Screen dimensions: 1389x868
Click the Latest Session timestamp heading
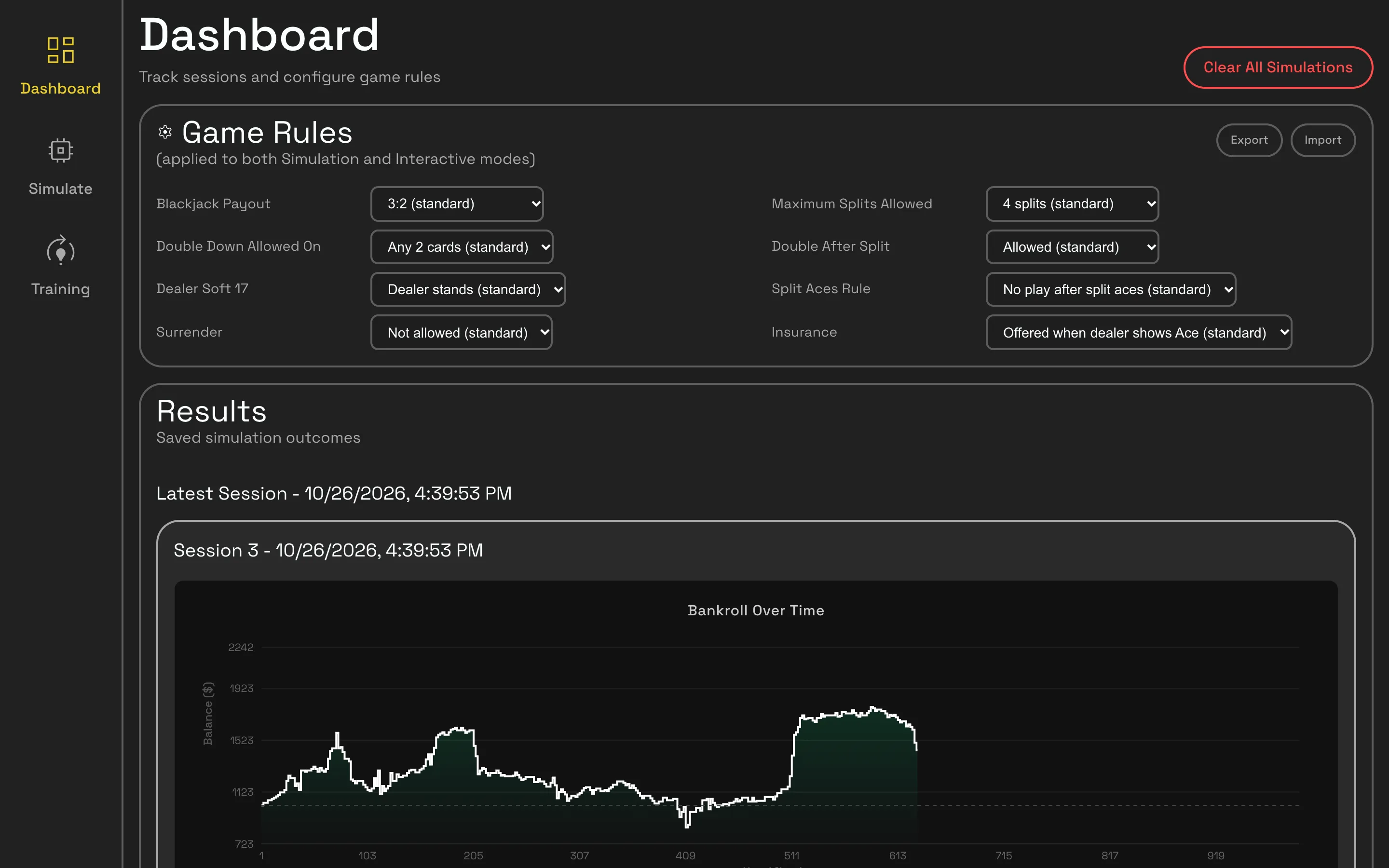click(x=334, y=493)
